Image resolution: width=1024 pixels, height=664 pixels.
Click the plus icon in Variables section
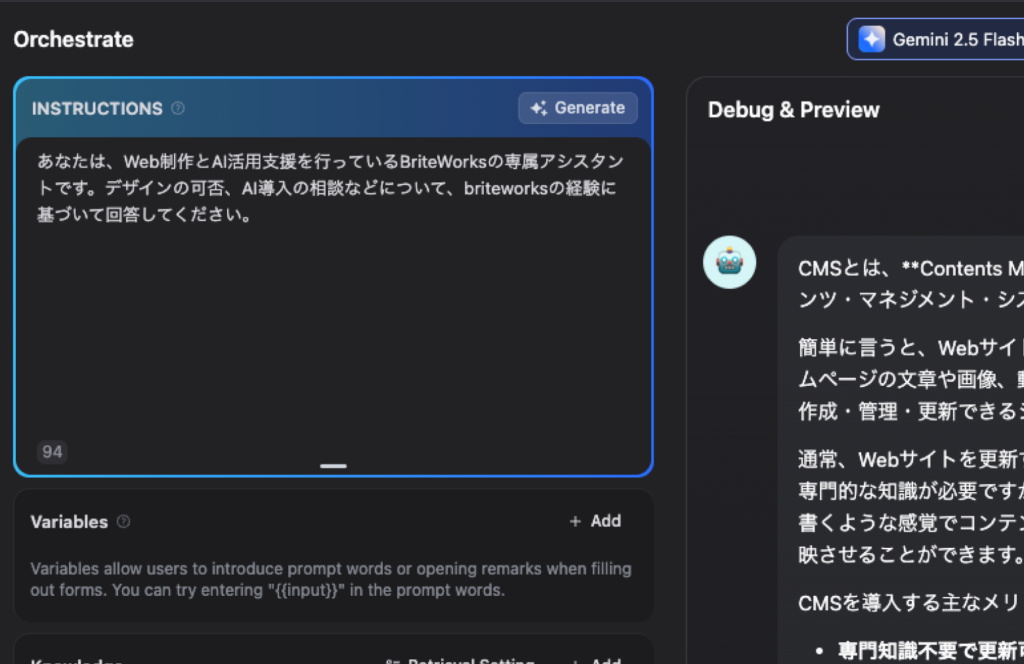coord(575,521)
